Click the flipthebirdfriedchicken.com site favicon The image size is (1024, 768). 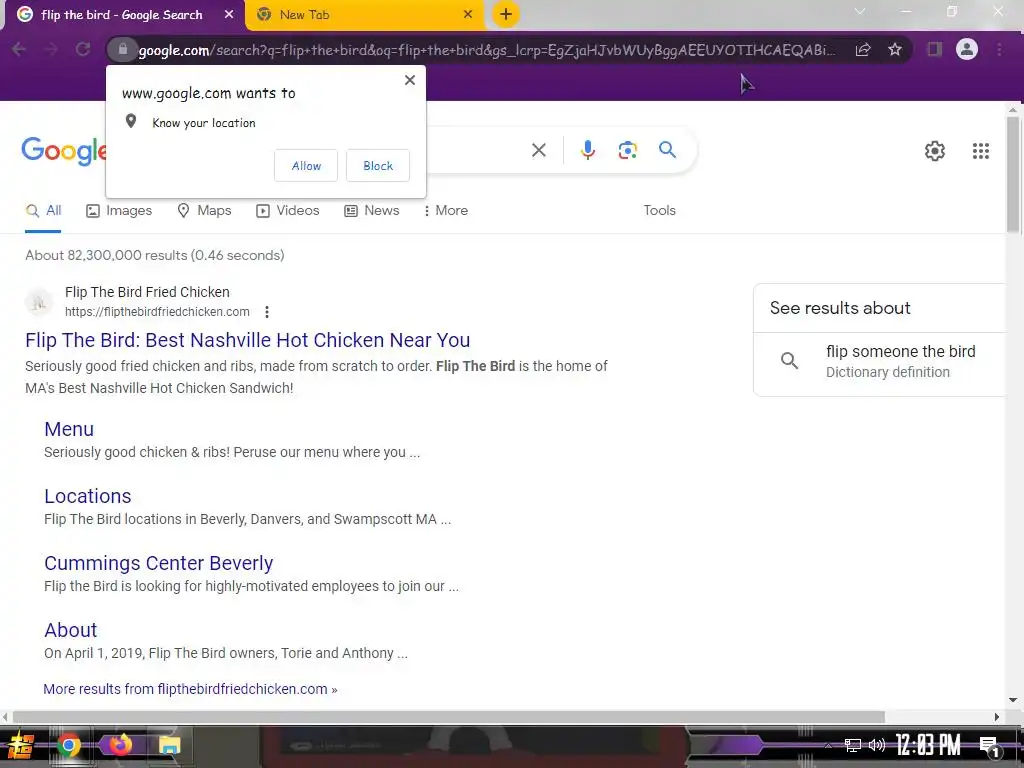coord(39,302)
